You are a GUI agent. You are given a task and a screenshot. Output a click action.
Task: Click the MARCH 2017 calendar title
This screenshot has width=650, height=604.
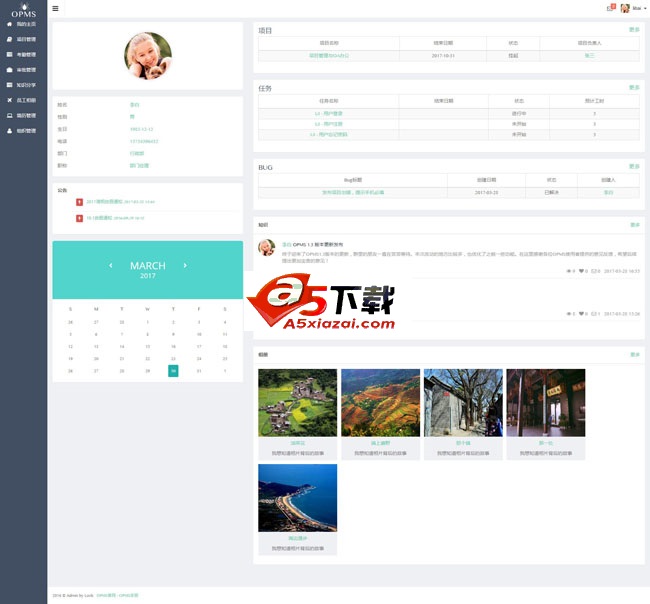tap(148, 269)
